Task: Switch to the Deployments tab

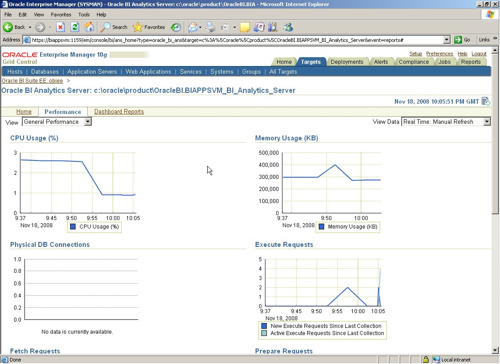Action: (347, 62)
